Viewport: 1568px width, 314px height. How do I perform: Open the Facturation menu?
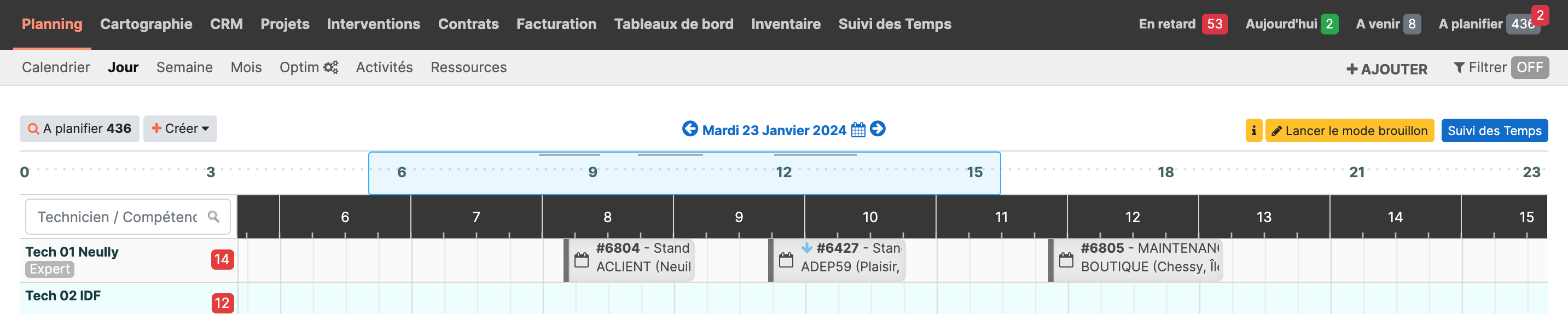click(556, 24)
